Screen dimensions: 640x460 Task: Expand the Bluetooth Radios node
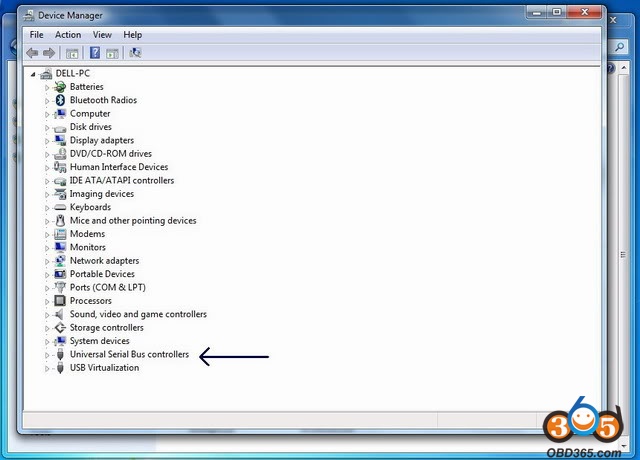click(47, 101)
